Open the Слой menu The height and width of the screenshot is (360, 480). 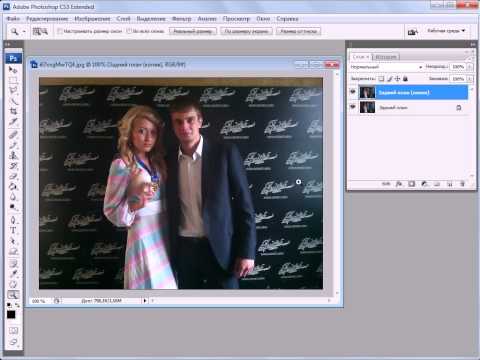coord(123,19)
